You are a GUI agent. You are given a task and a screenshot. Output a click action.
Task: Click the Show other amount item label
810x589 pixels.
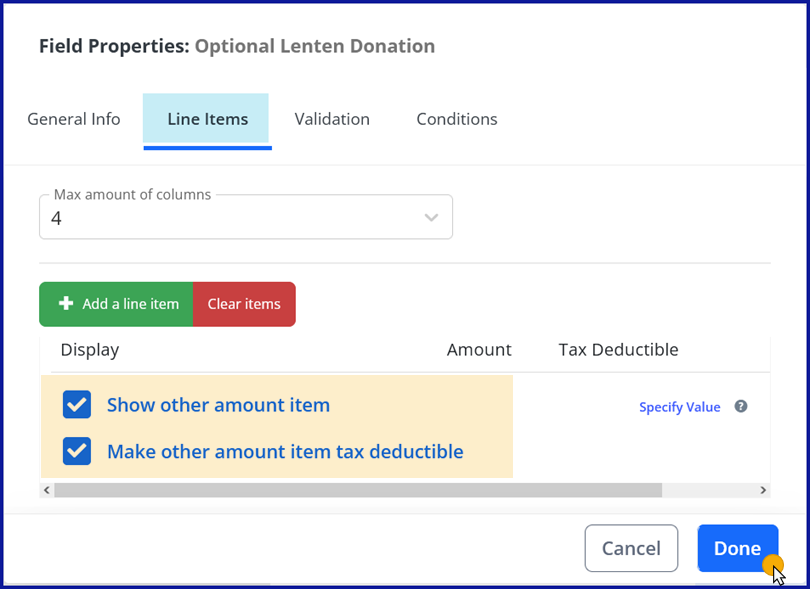click(218, 405)
